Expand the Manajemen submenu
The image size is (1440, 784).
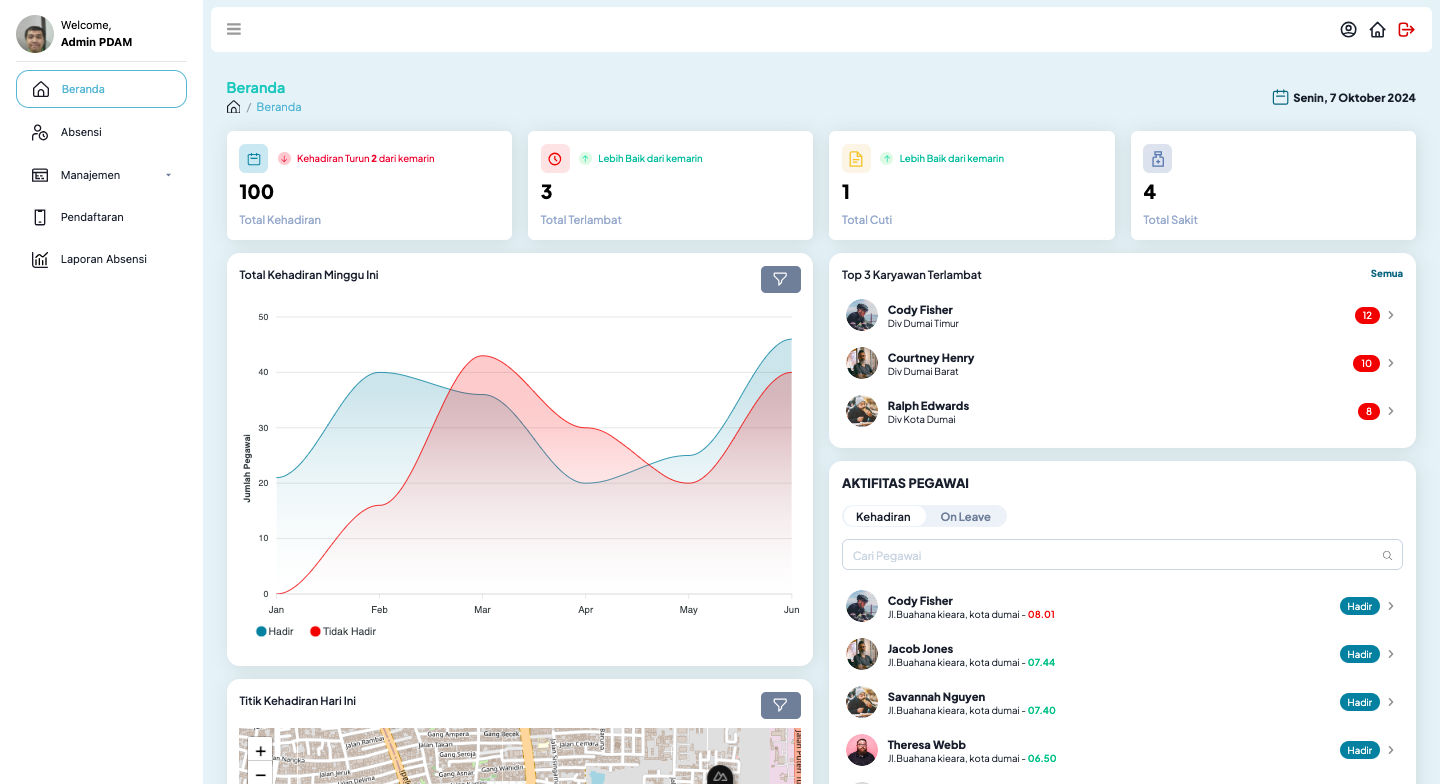(102, 175)
